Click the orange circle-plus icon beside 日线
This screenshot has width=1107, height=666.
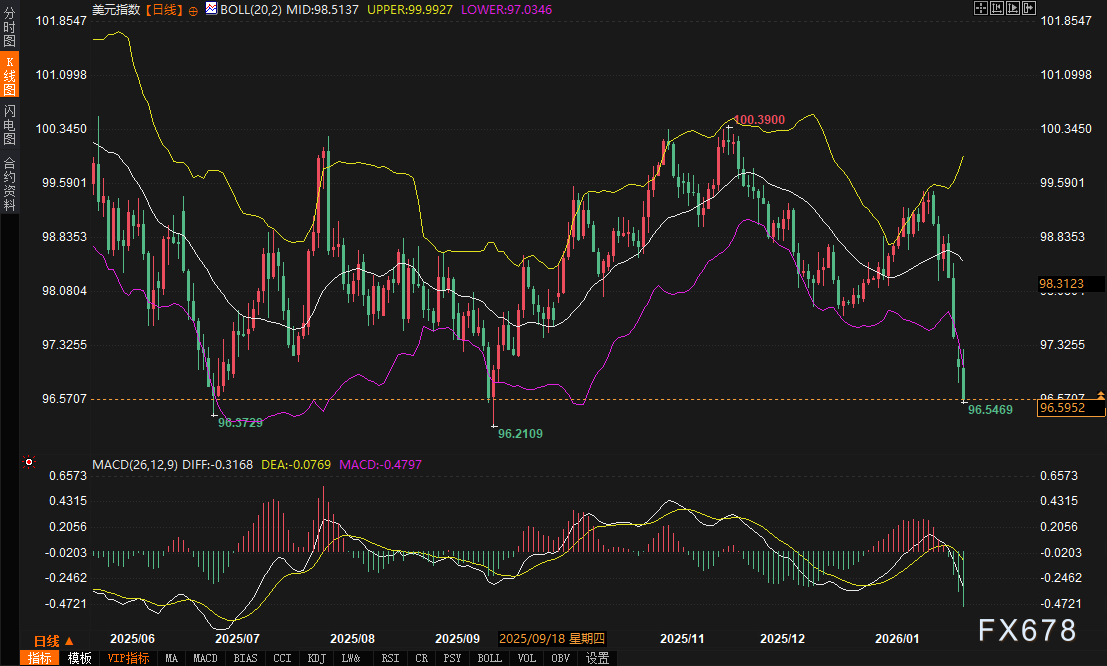[x=193, y=9]
